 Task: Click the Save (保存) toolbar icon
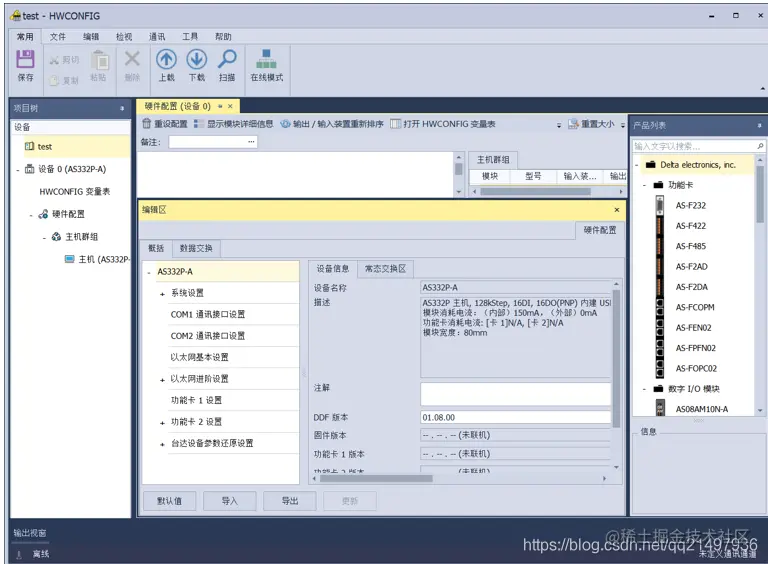pos(25,59)
